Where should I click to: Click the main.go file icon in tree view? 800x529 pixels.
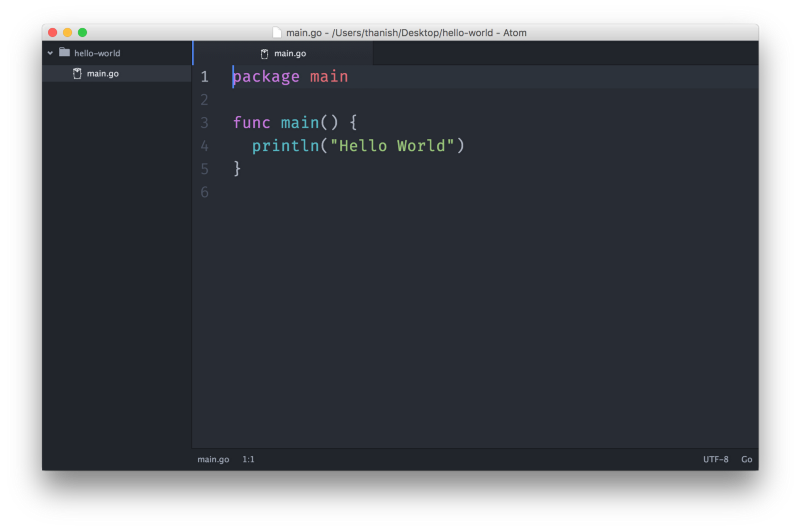coord(77,73)
